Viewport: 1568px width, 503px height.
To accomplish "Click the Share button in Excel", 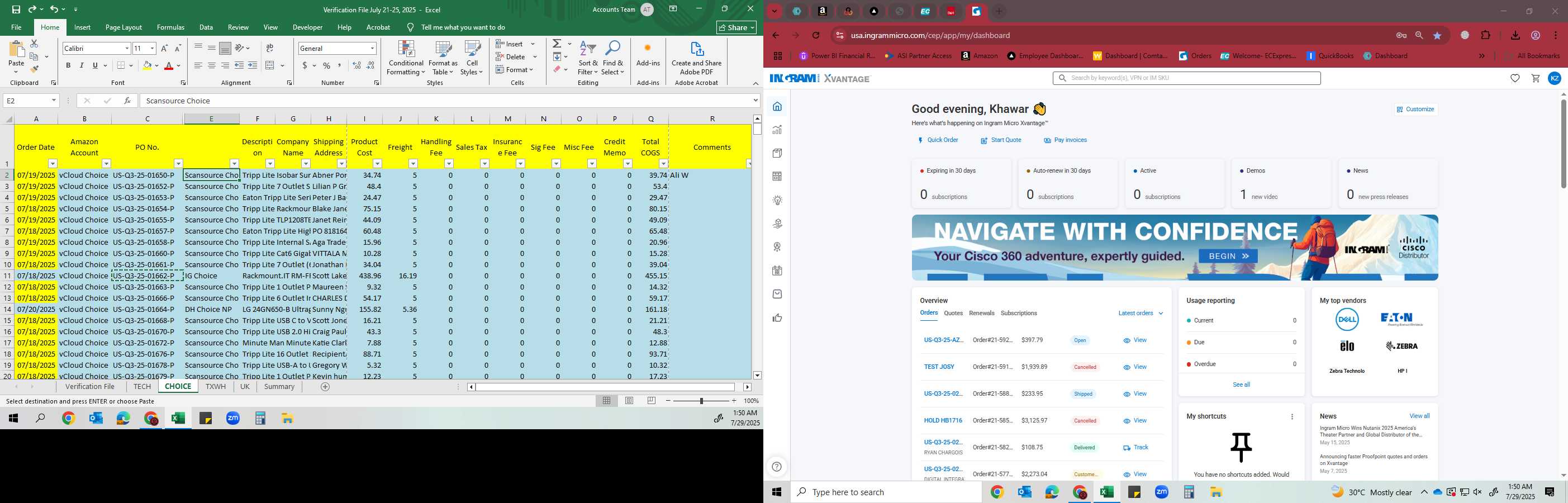I will pos(737,27).
